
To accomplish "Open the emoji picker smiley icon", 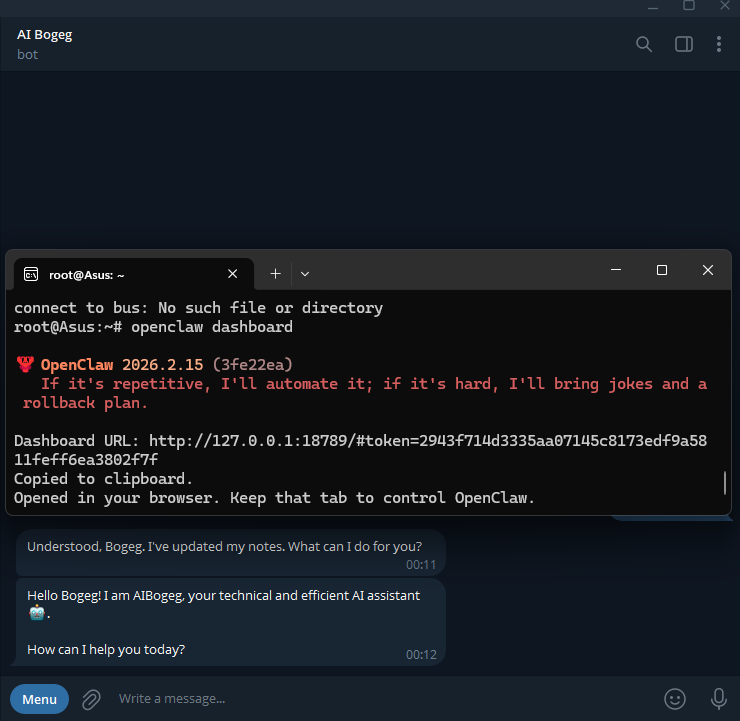I will 675,699.
